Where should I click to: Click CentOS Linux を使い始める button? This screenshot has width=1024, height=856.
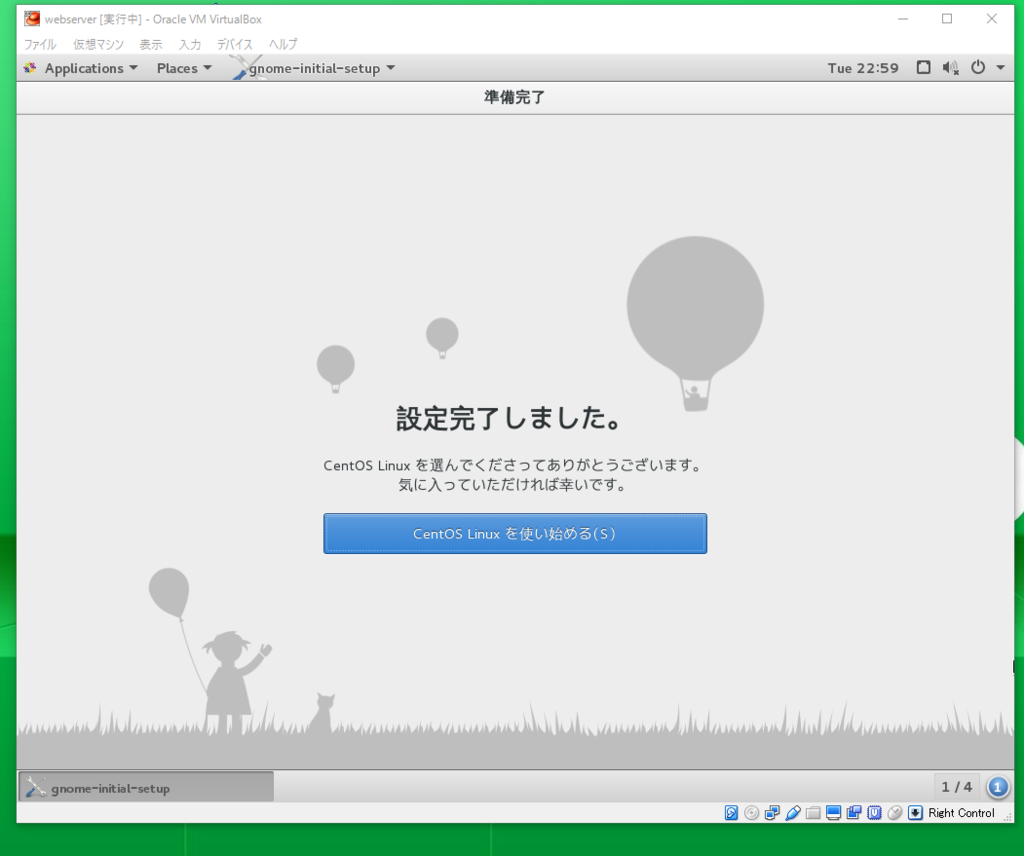click(x=515, y=533)
